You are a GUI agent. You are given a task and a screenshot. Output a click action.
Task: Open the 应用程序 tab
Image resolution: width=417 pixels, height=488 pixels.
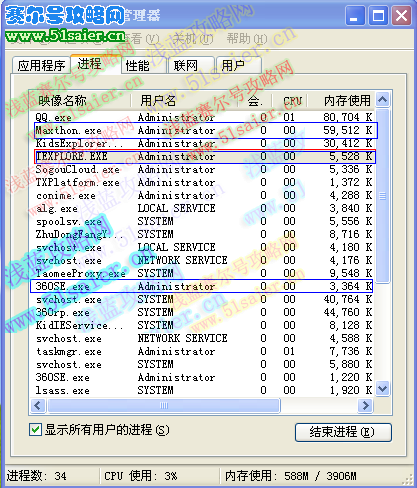click(x=41, y=65)
